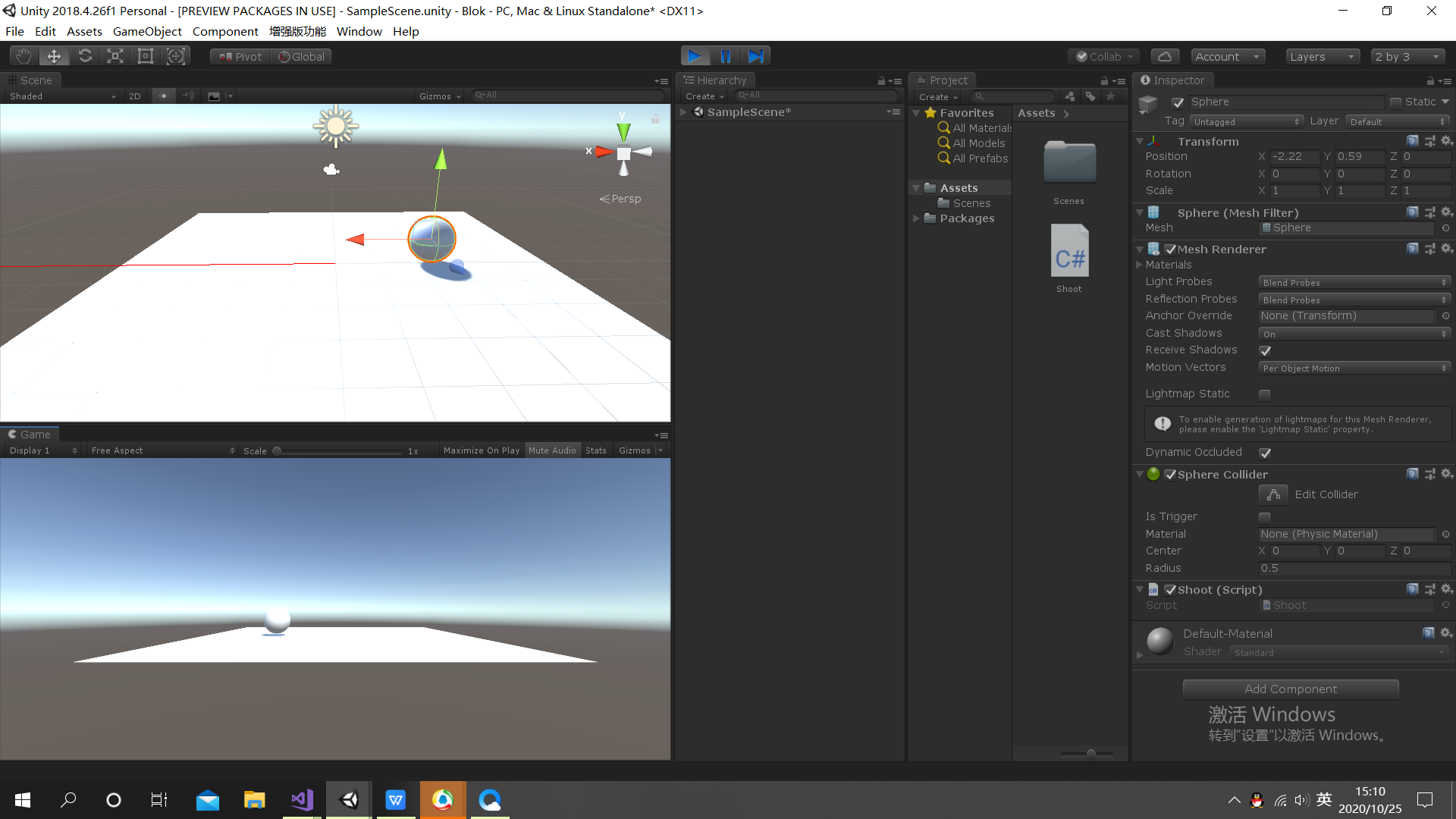The width and height of the screenshot is (1456, 819).
Task: Open the Cast Shadows dropdown
Action: pyautogui.click(x=1354, y=334)
